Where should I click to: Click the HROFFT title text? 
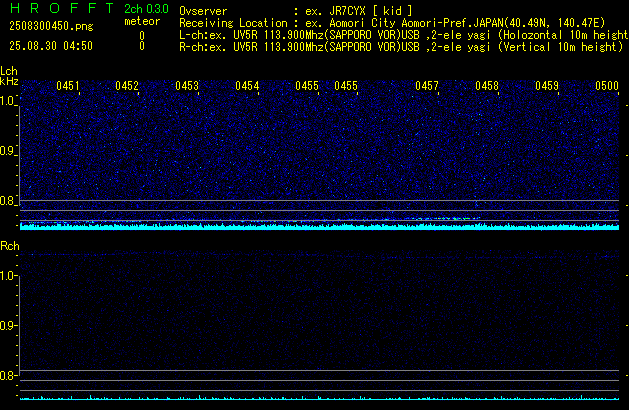tap(62, 8)
